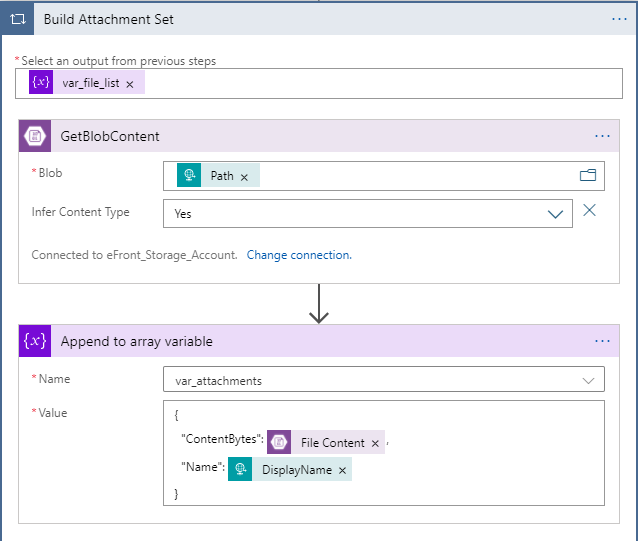Click the Append to array variable icon
This screenshot has height=541, width=638.
click(x=36, y=341)
